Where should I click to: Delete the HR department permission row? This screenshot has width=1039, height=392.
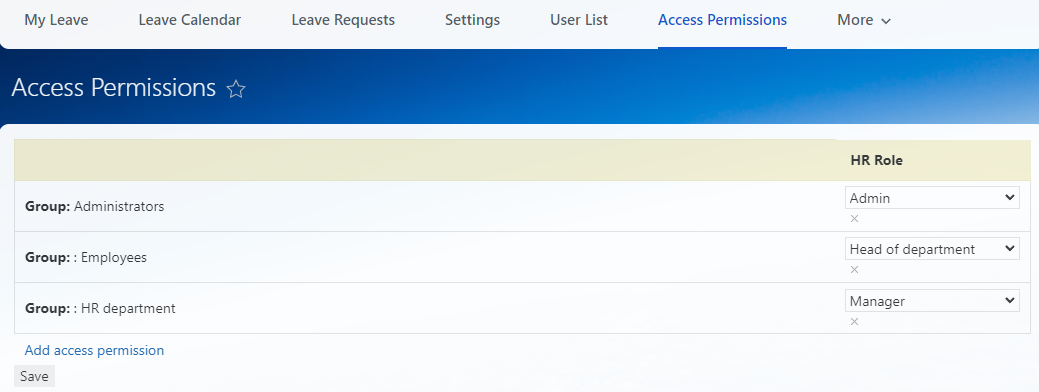(854, 321)
